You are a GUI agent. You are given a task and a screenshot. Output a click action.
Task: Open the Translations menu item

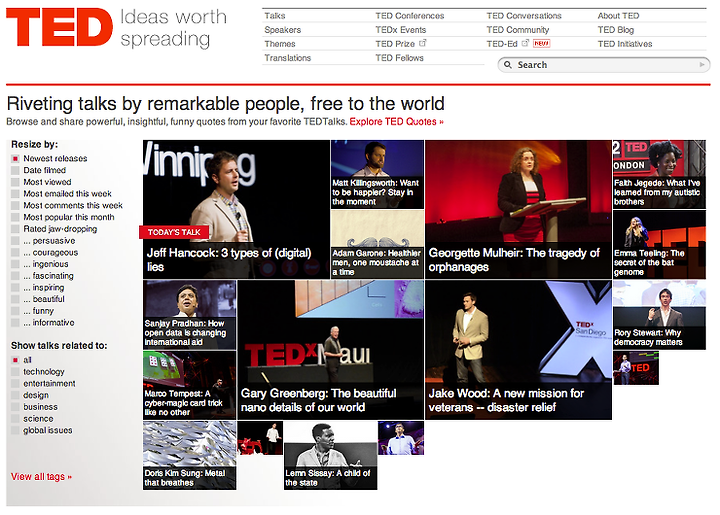tap(287, 58)
